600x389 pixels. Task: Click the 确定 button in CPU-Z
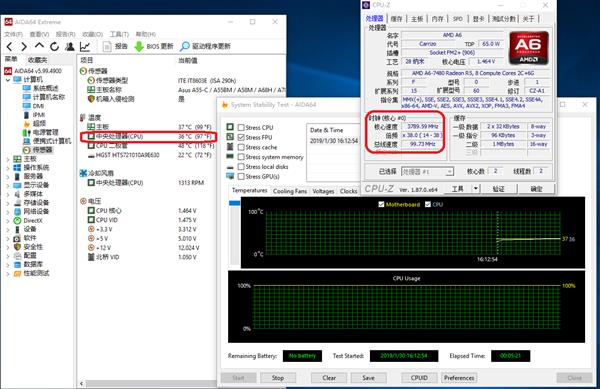pos(536,189)
